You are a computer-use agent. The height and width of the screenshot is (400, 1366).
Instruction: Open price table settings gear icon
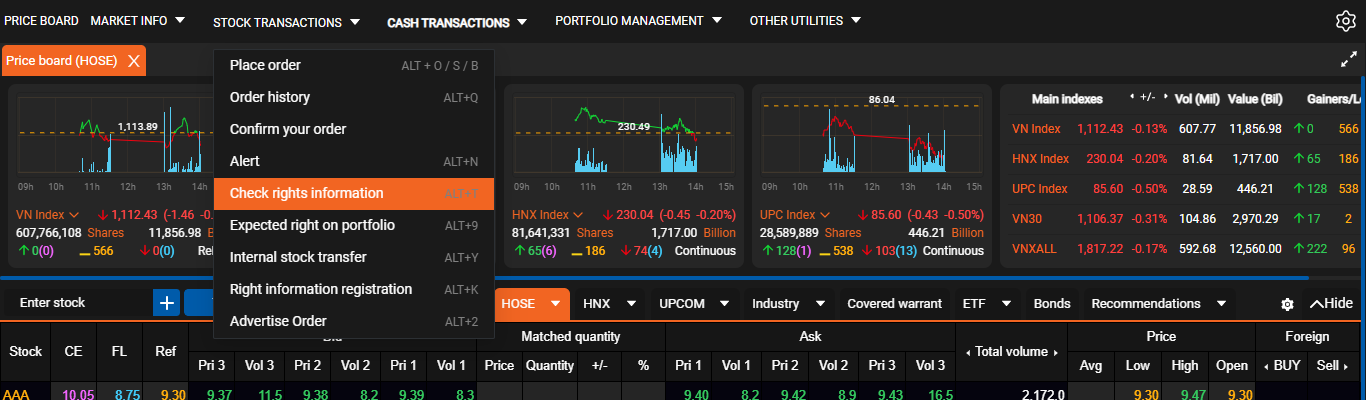[1287, 304]
